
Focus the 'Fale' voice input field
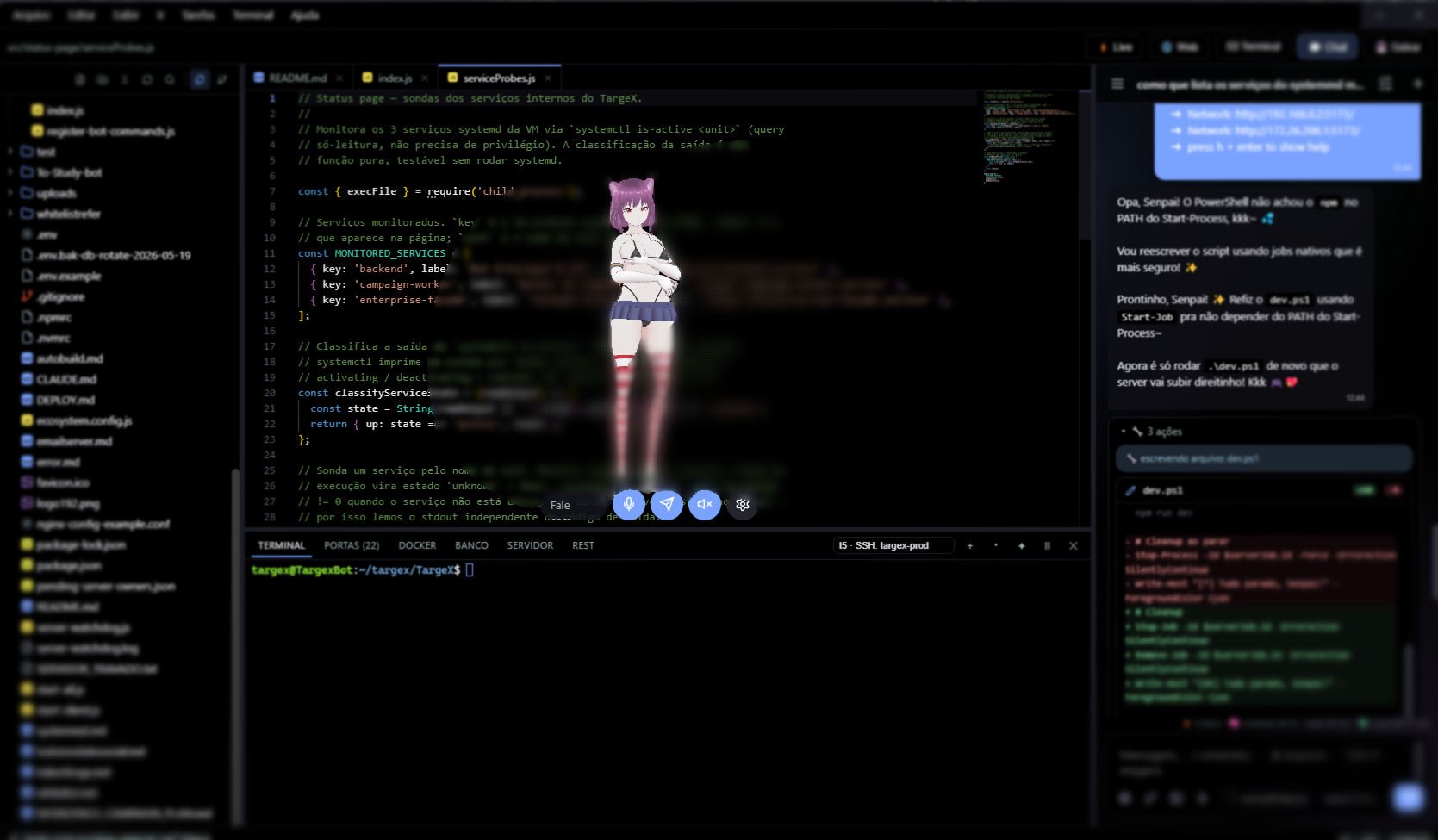(575, 505)
